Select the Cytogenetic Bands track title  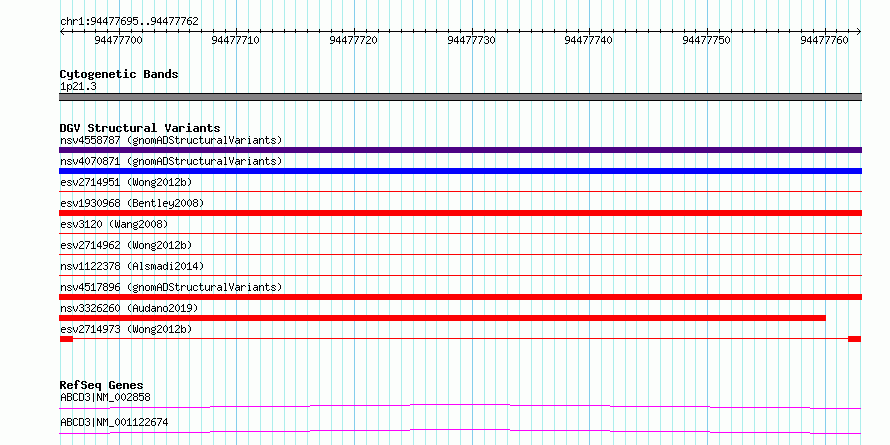pyautogui.click(x=119, y=74)
